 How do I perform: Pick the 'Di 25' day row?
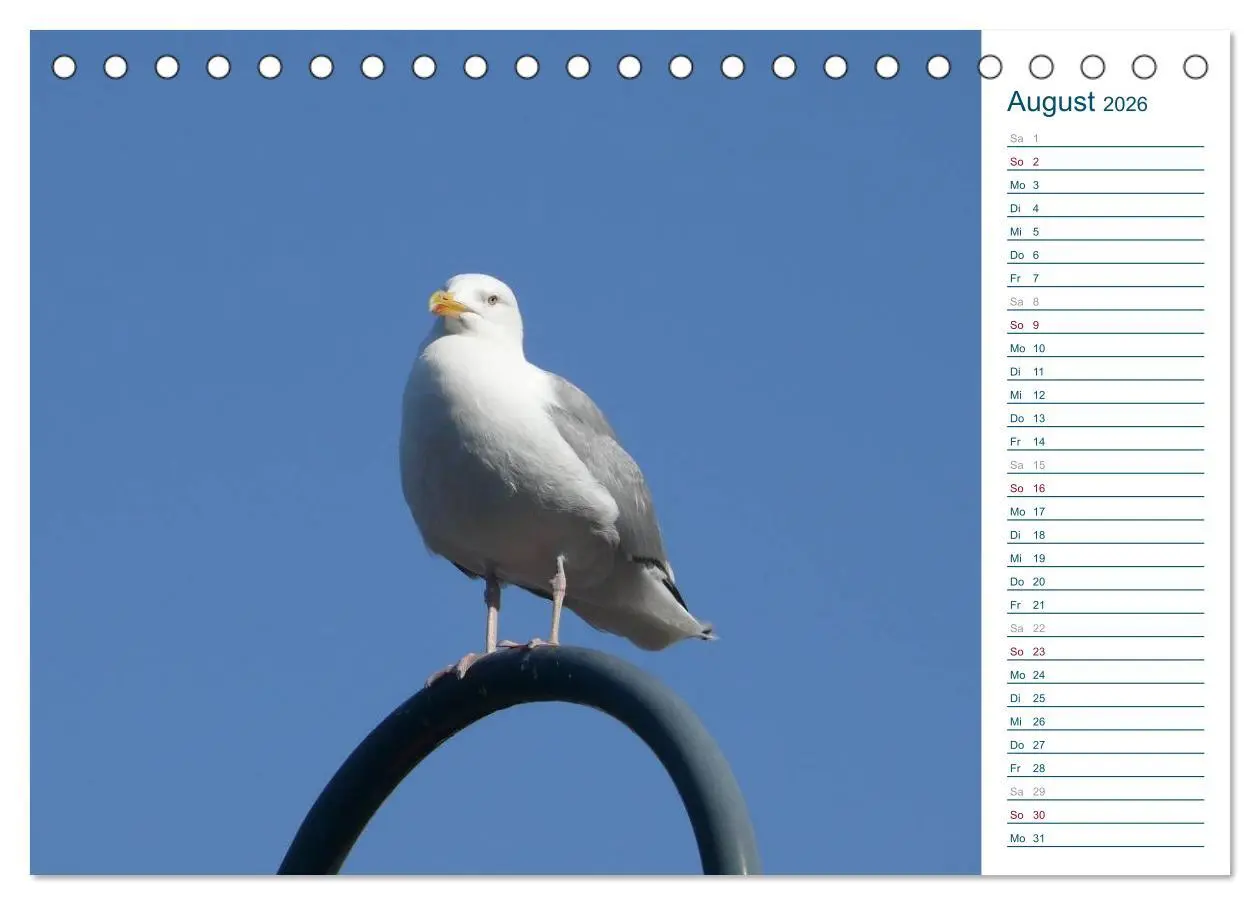[1105, 698]
